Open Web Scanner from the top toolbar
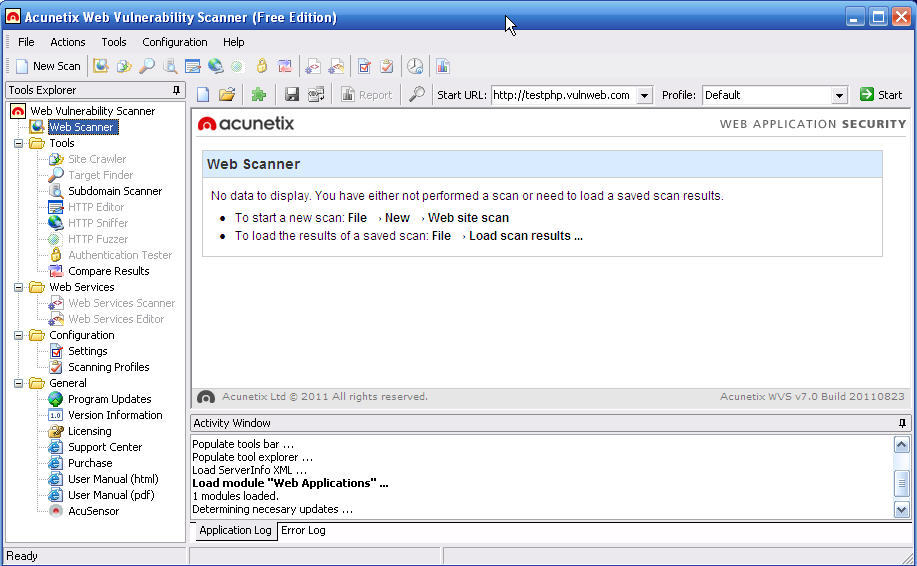 click(x=101, y=66)
